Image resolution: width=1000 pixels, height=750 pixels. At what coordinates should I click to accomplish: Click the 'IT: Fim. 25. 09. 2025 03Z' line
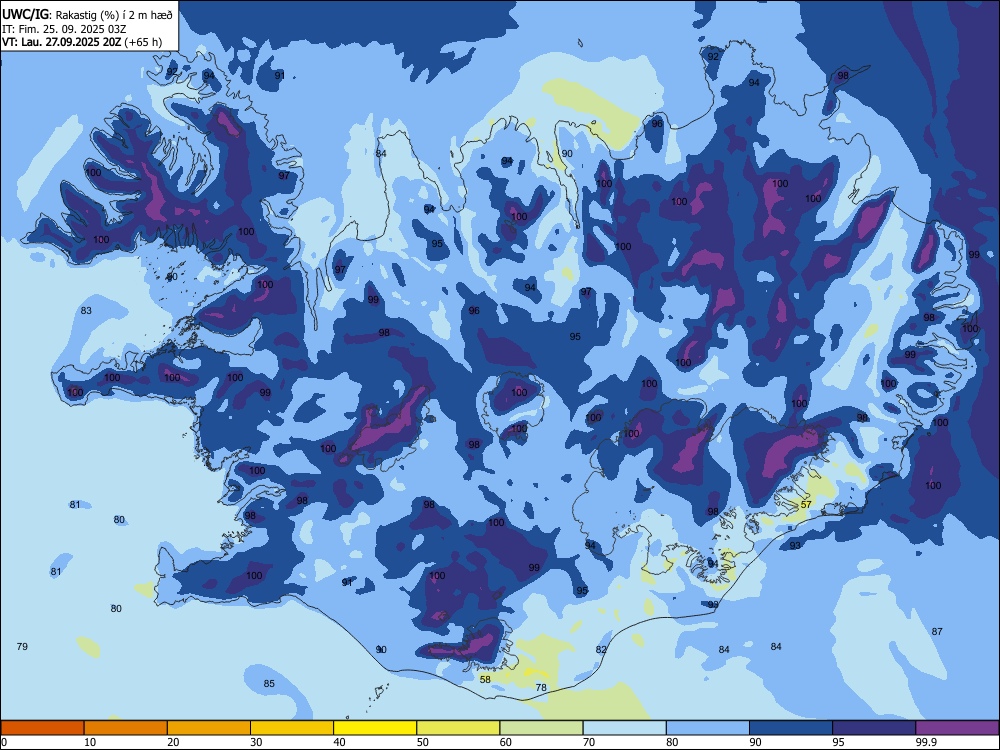tap(64, 29)
